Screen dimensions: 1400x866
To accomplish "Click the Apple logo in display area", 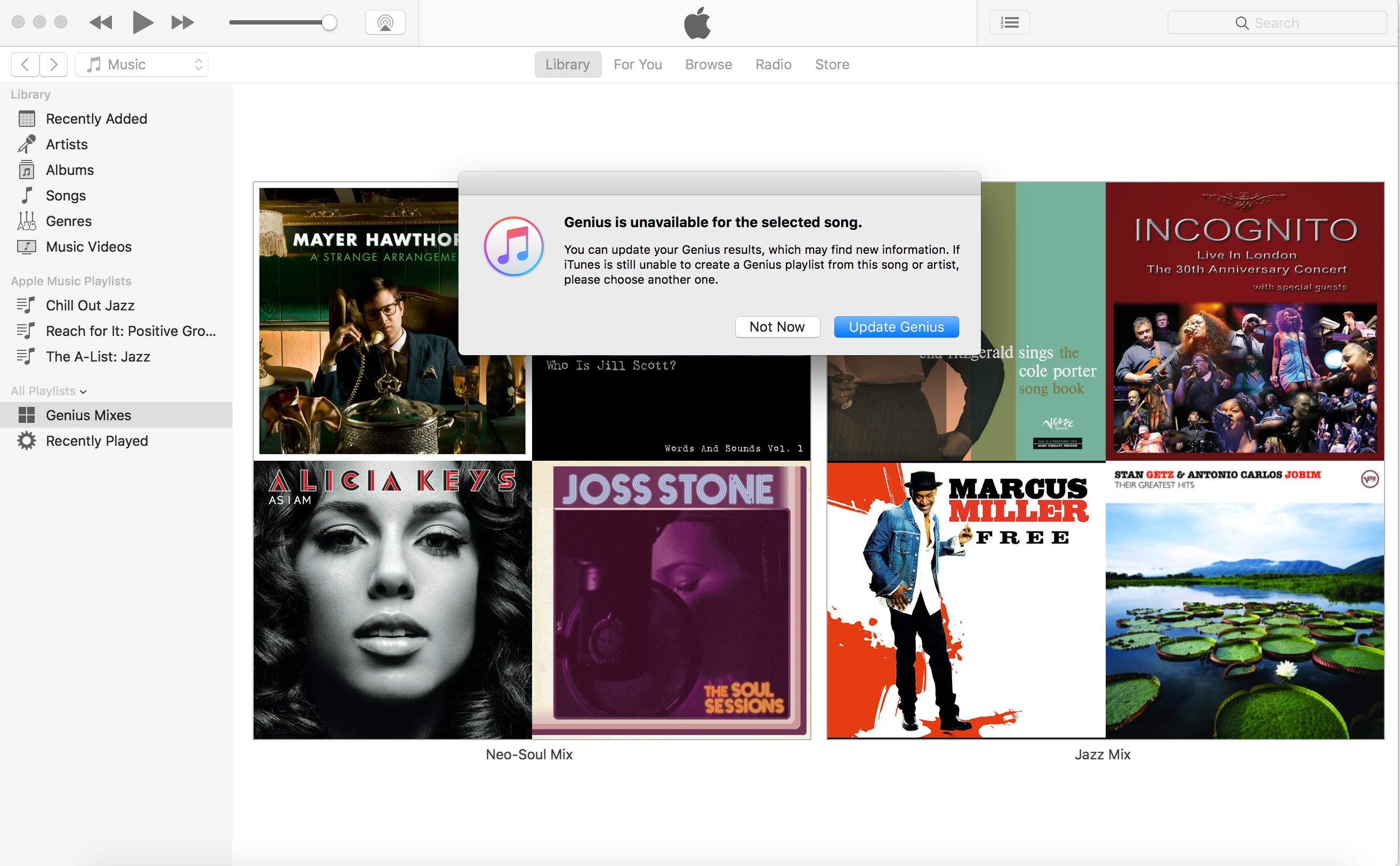I will [x=697, y=23].
